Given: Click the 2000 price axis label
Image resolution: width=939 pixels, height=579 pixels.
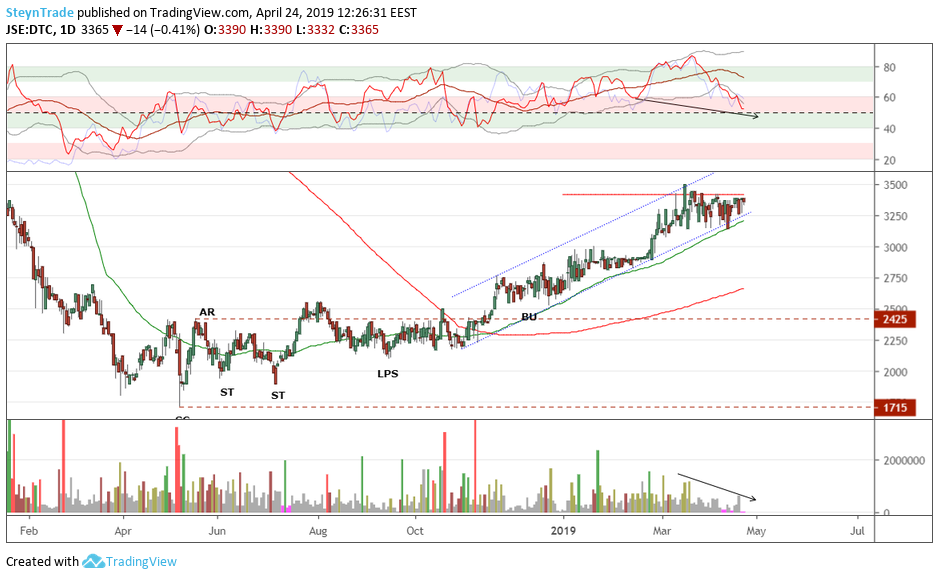Looking at the screenshot, I should click(895, 372).
